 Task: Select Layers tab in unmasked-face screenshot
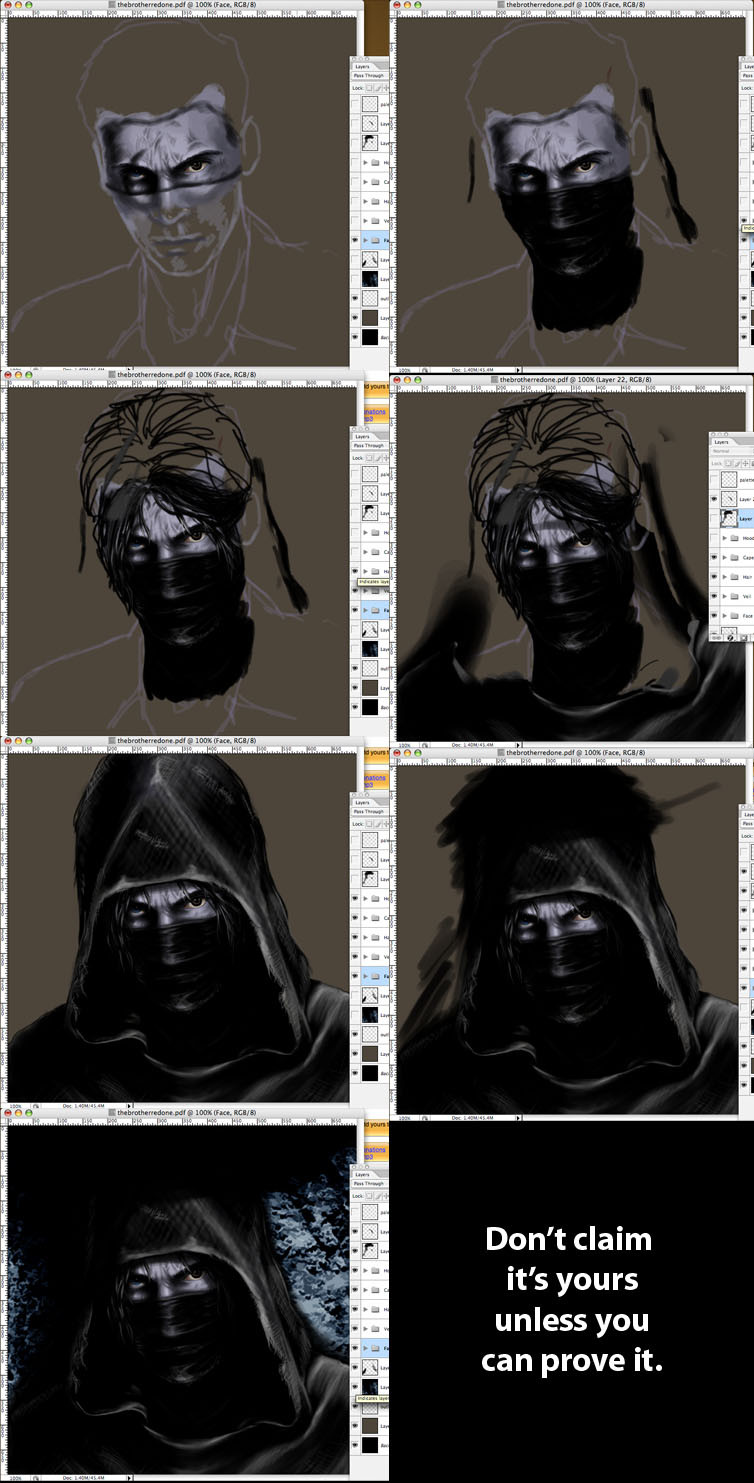(363, 67)
